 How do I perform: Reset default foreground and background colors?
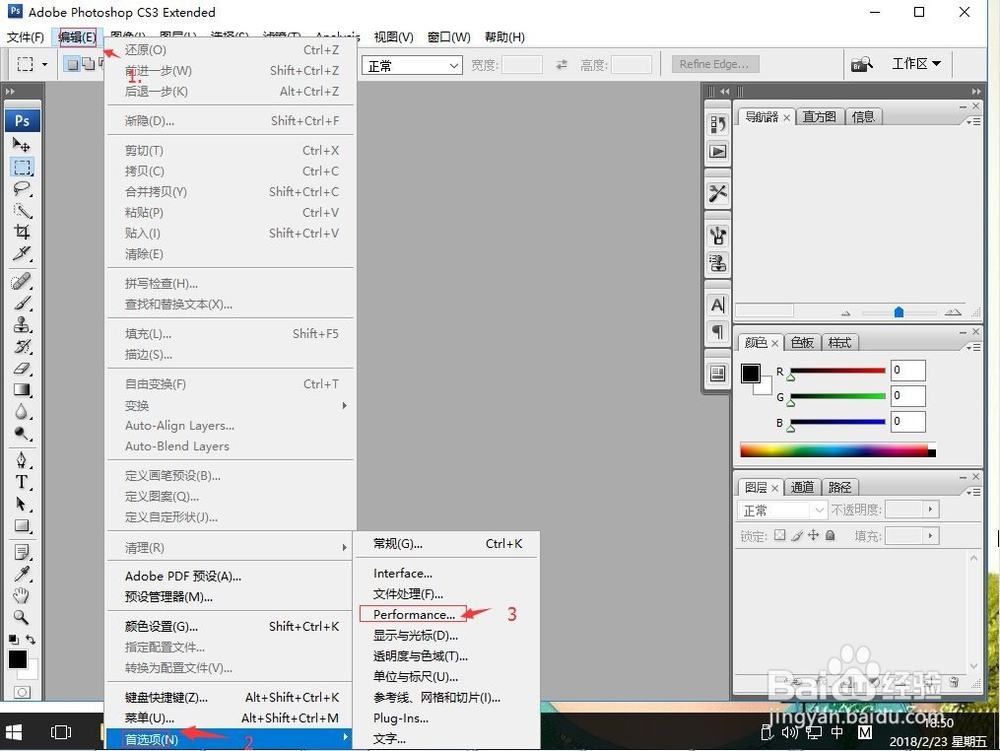pos(13,639)
